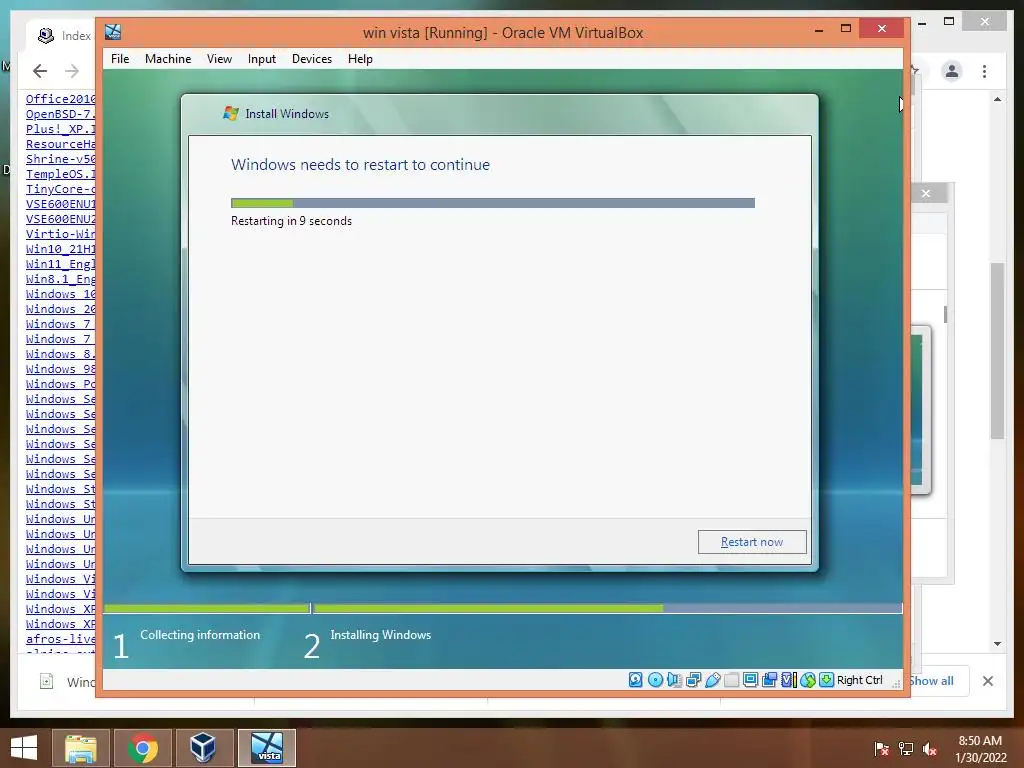This screenshot has height=768, width=1024.
Task: Click Chrome's forward navigation arrow
Action: coord(72,71)
